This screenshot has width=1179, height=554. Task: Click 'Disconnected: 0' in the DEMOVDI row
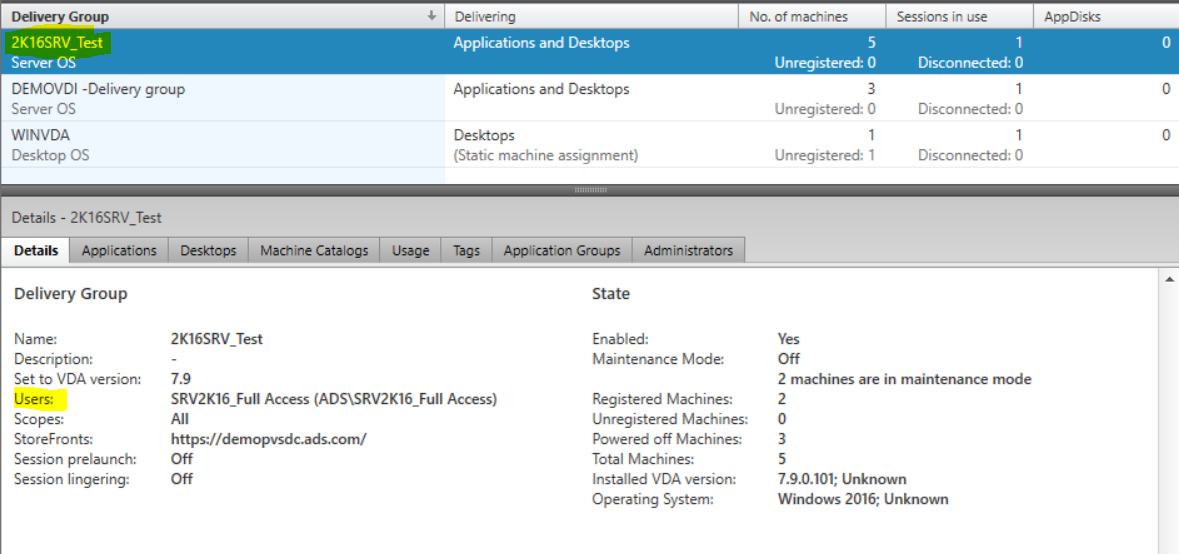coord(970,109)
